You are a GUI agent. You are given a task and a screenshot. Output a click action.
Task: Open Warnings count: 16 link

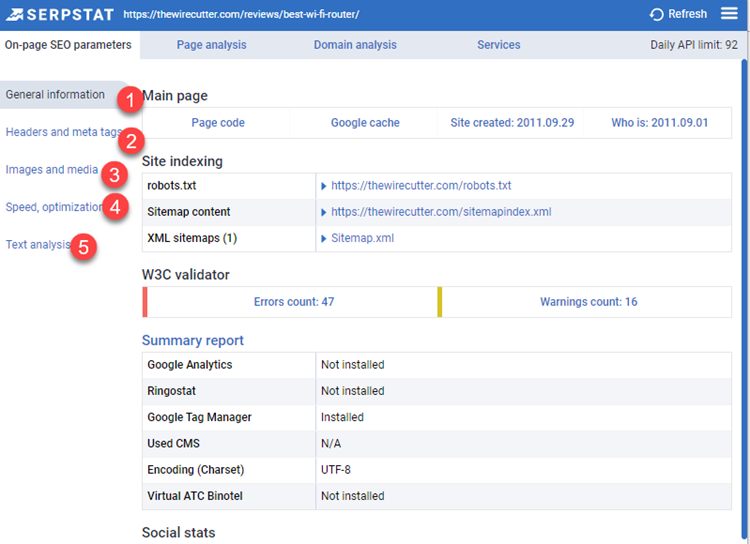[x=588, y=301]
